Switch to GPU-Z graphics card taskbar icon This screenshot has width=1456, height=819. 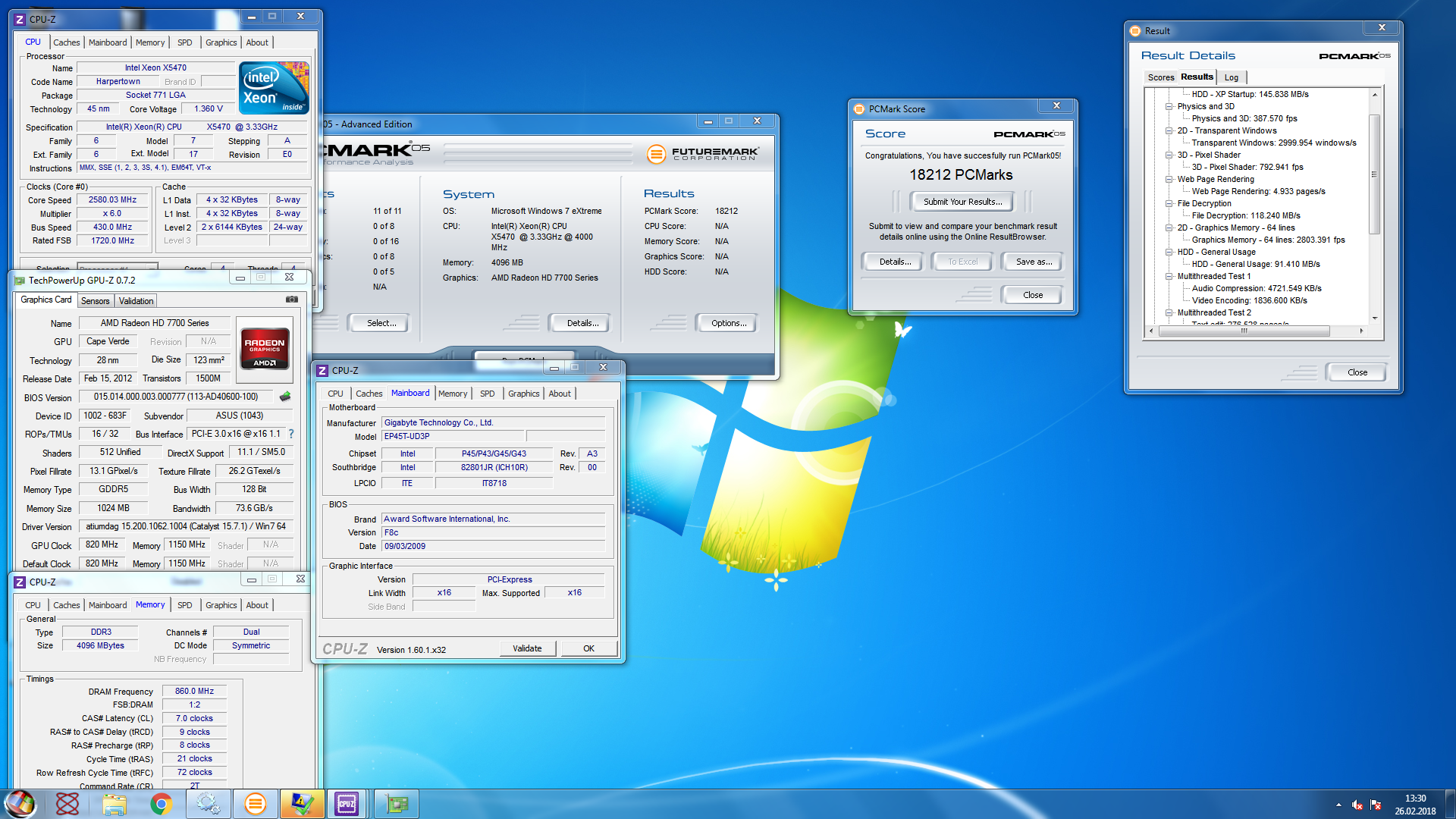pyautogui.click(x=396, y=804)
